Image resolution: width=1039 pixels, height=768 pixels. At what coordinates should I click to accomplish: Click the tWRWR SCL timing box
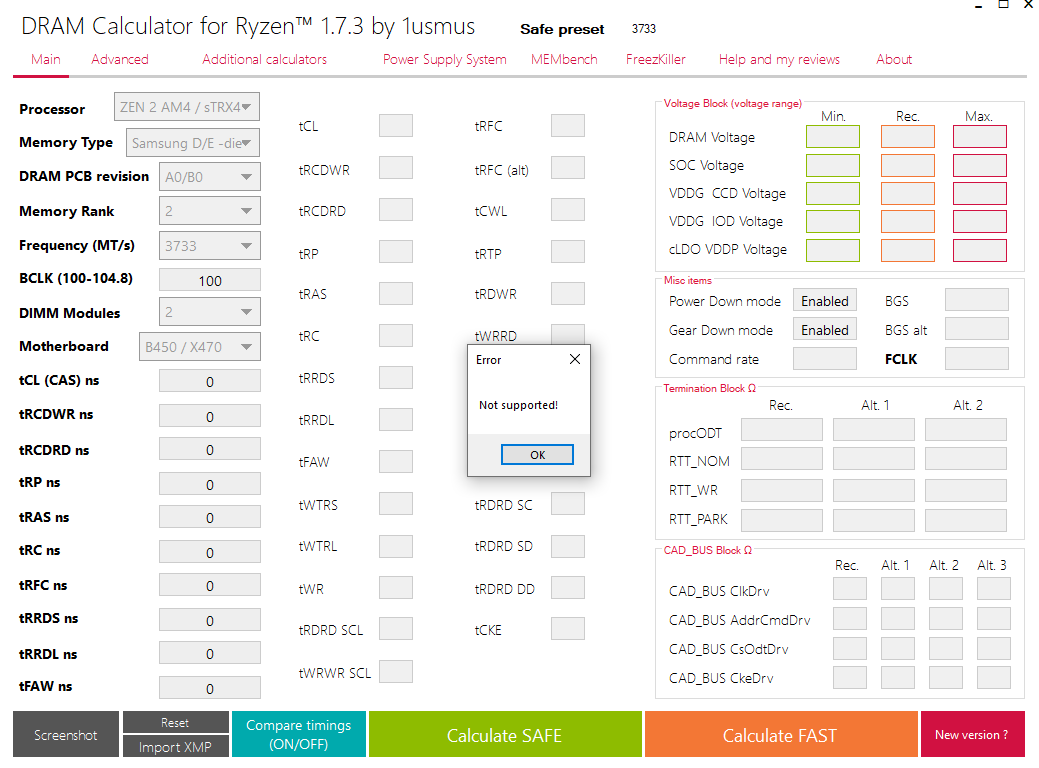[x=396, y=671]
